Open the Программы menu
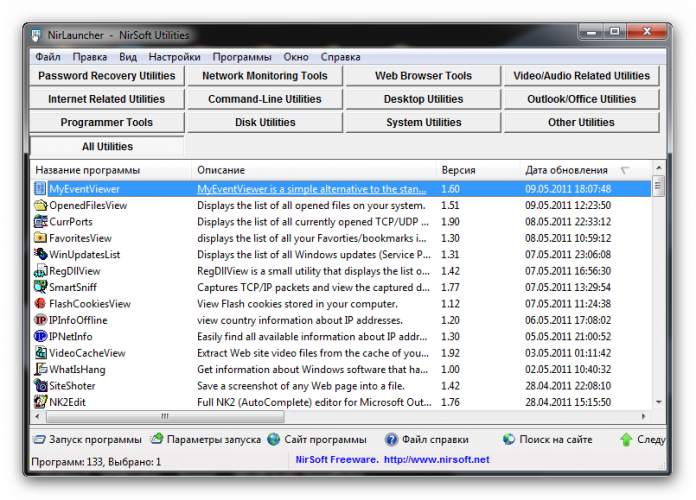Screen dimensions: 696x500 click(x=242, y=57)
